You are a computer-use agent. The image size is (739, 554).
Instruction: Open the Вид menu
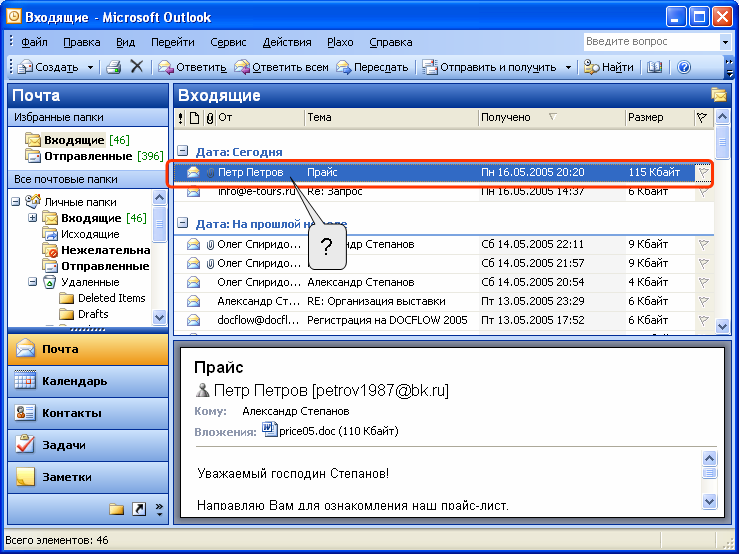[125, 42]
